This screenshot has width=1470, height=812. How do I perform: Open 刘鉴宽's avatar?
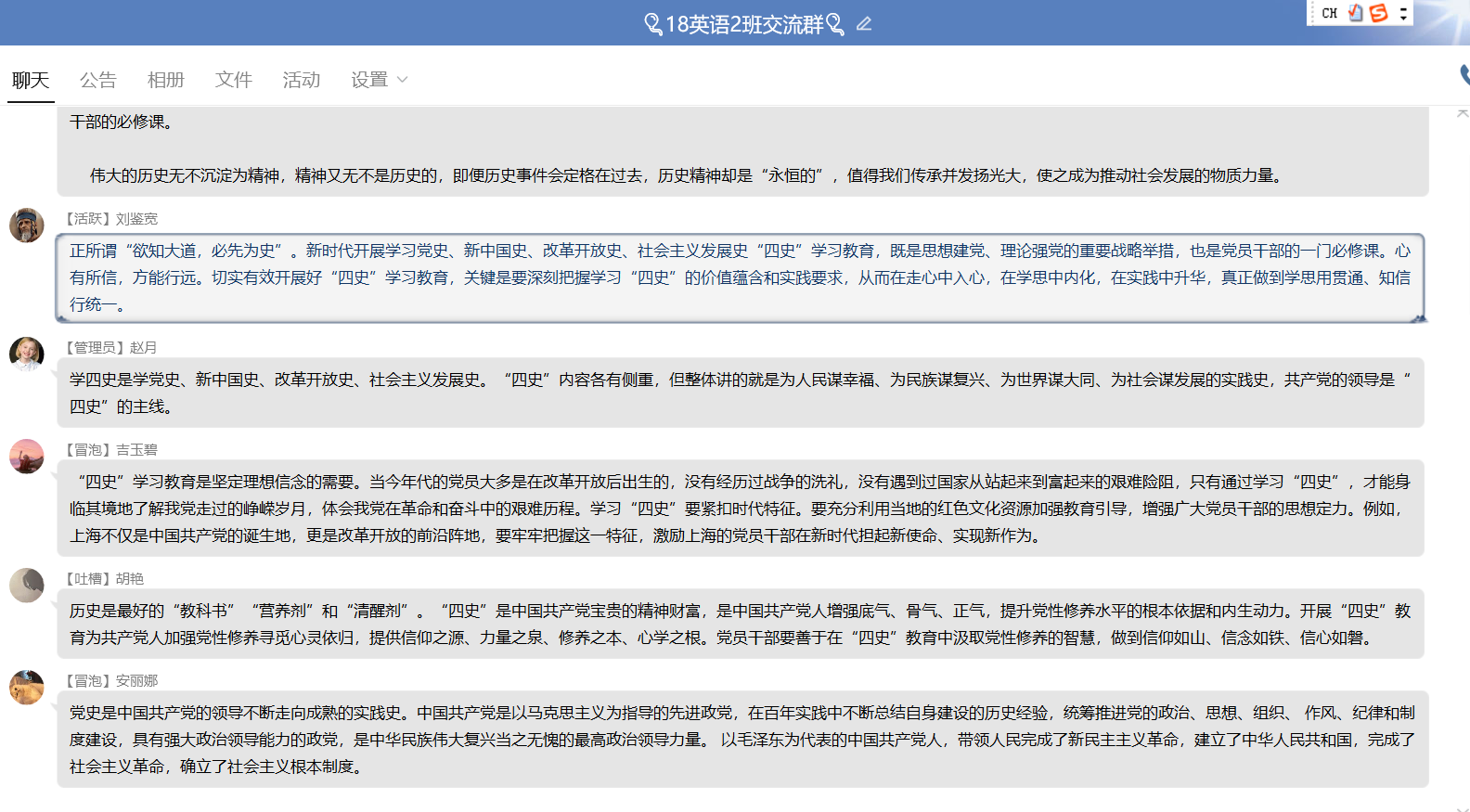(x=27, y=226)
